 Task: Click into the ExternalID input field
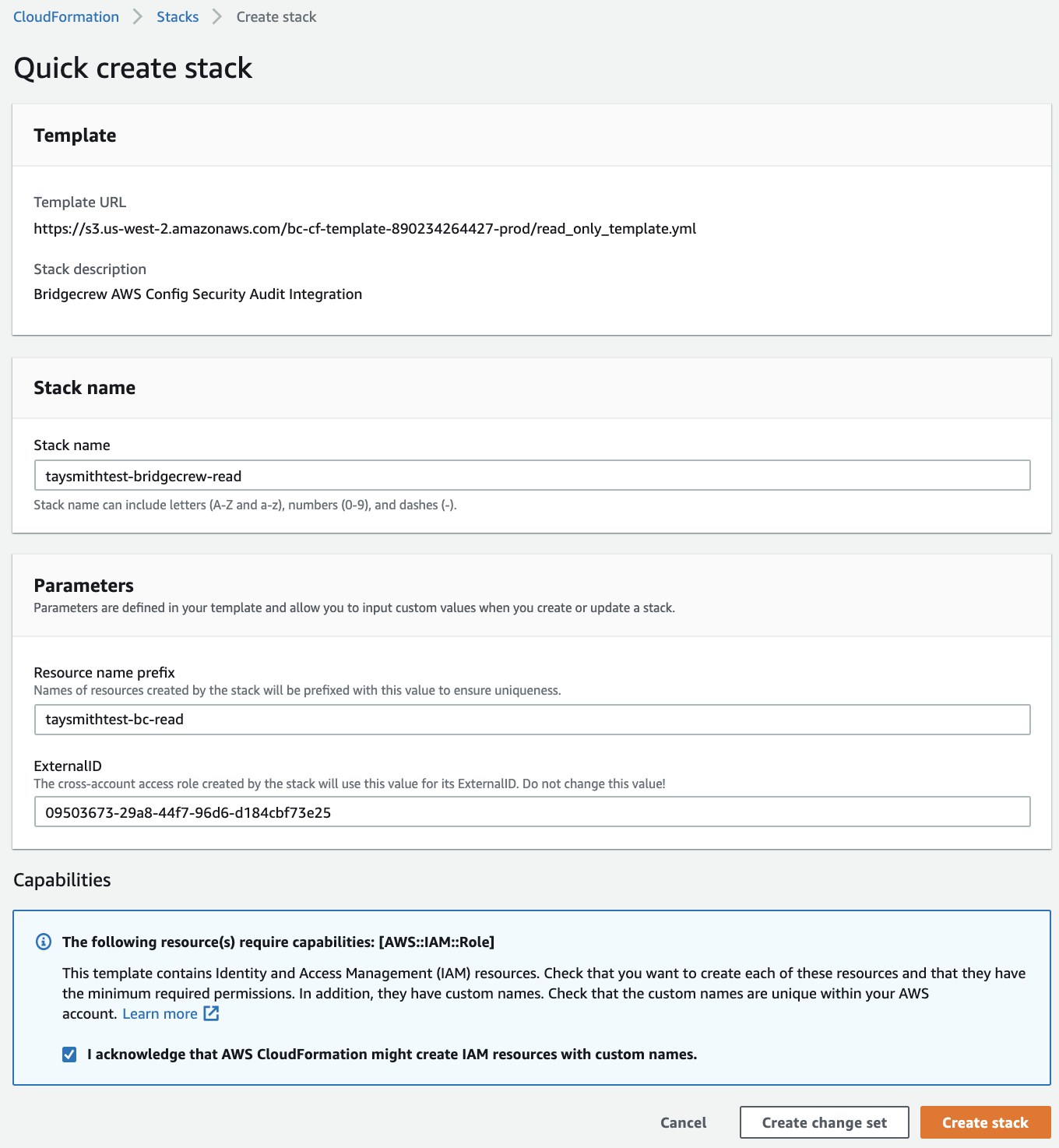click(x=532, y=812)
